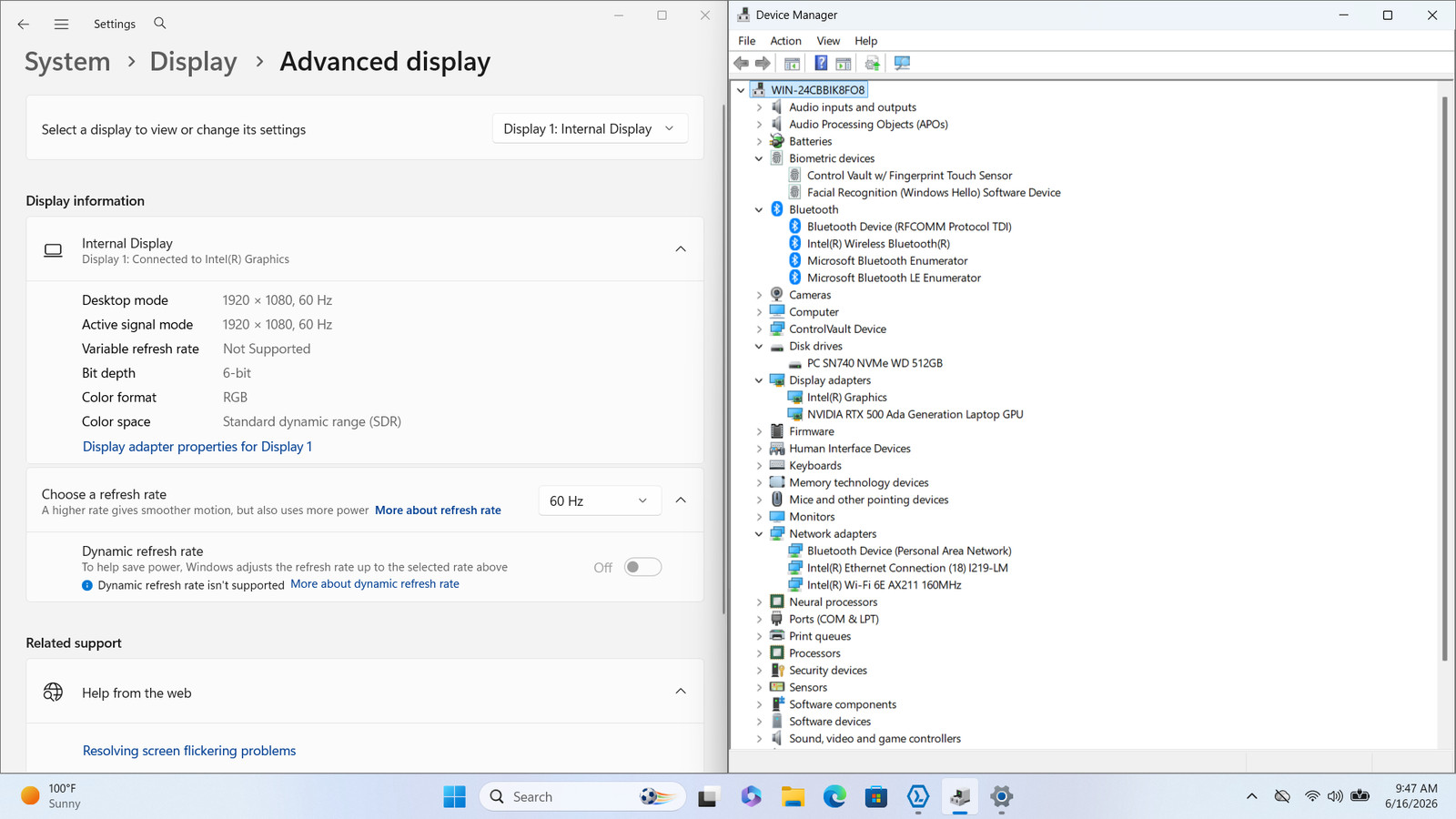Open the Help menu in Device Manager

pos(865,41)
